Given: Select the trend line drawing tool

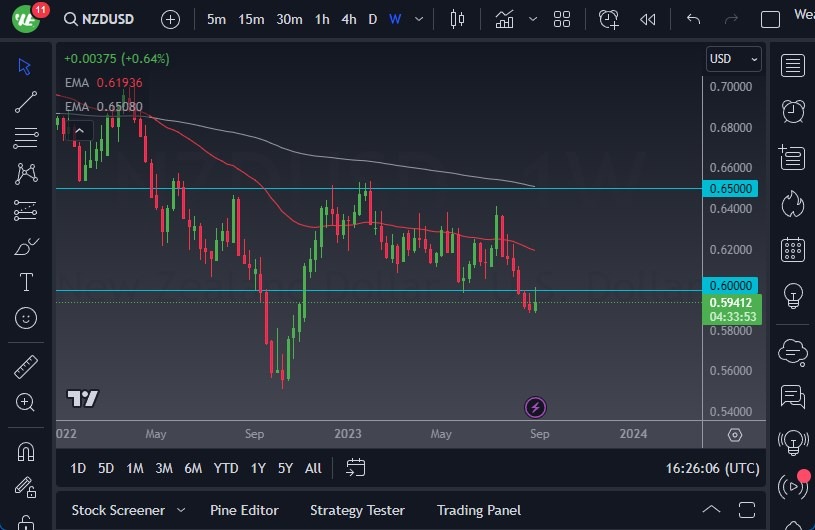Looking at the screenshot, I should pyautogui.click(x=26, y=101).
